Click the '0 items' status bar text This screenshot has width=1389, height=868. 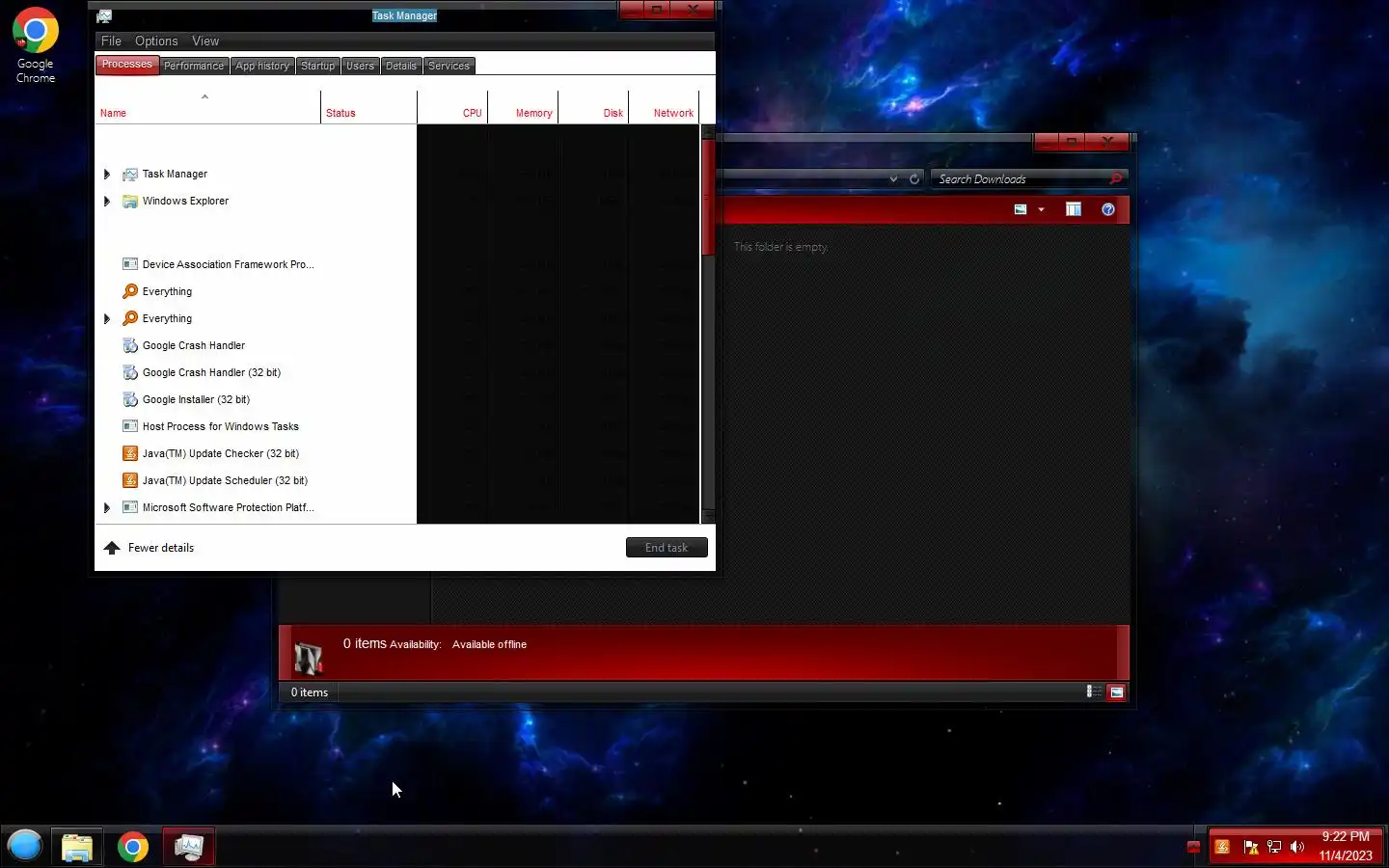[310, 692]
